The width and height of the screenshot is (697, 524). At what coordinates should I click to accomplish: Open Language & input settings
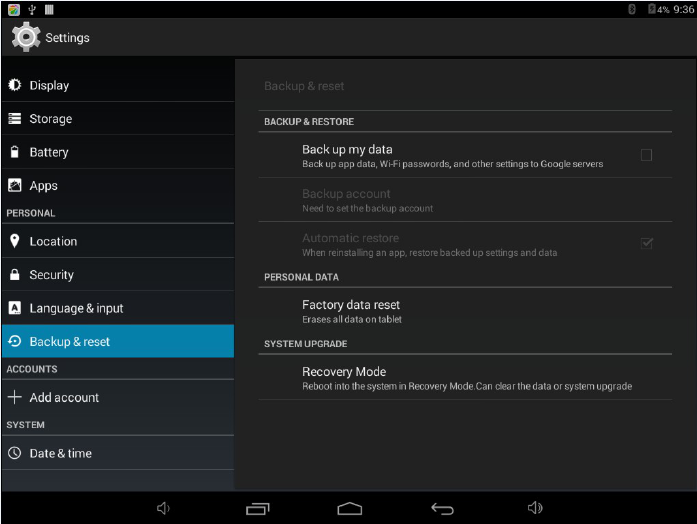(118, 308)
